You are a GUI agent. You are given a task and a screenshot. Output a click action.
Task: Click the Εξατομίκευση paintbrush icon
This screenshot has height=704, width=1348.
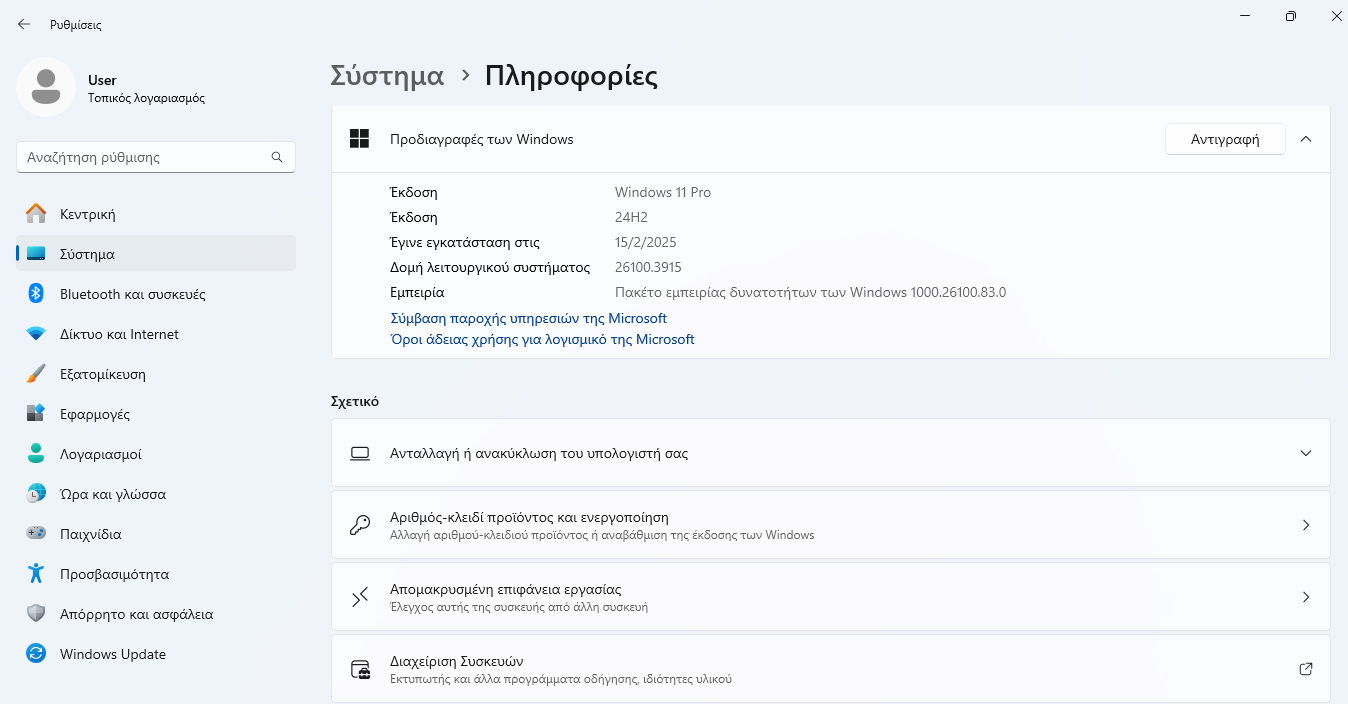click(36, 374)
